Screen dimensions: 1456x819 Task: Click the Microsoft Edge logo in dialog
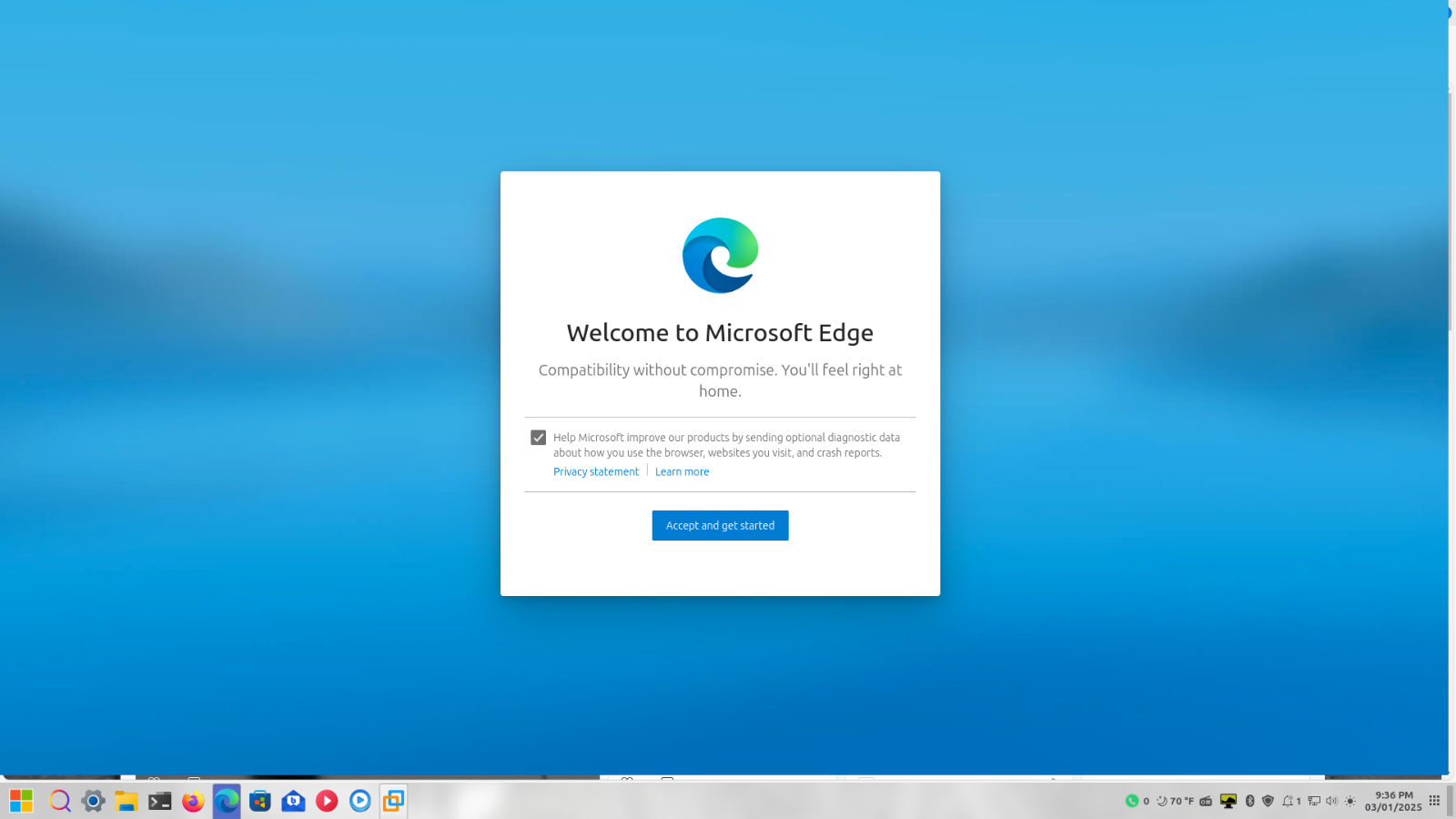click(x=721, y=256)
